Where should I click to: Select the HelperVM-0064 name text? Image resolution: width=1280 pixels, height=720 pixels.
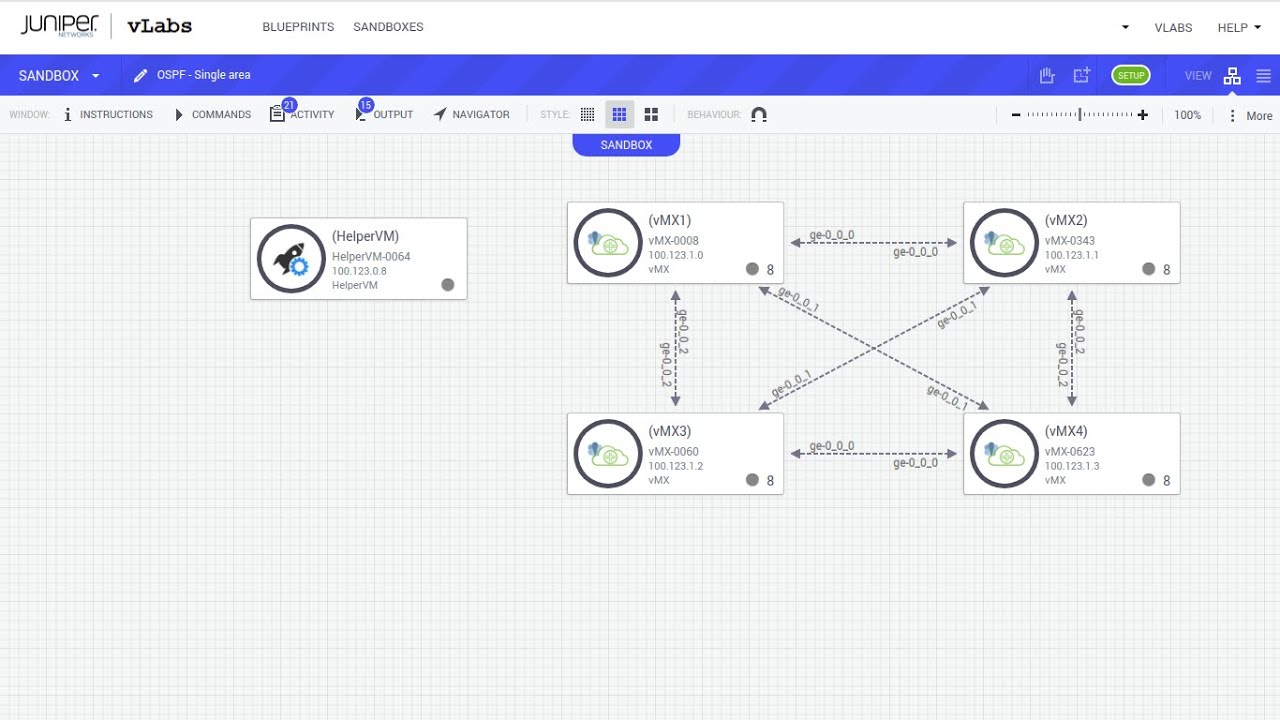pos(371,257)
